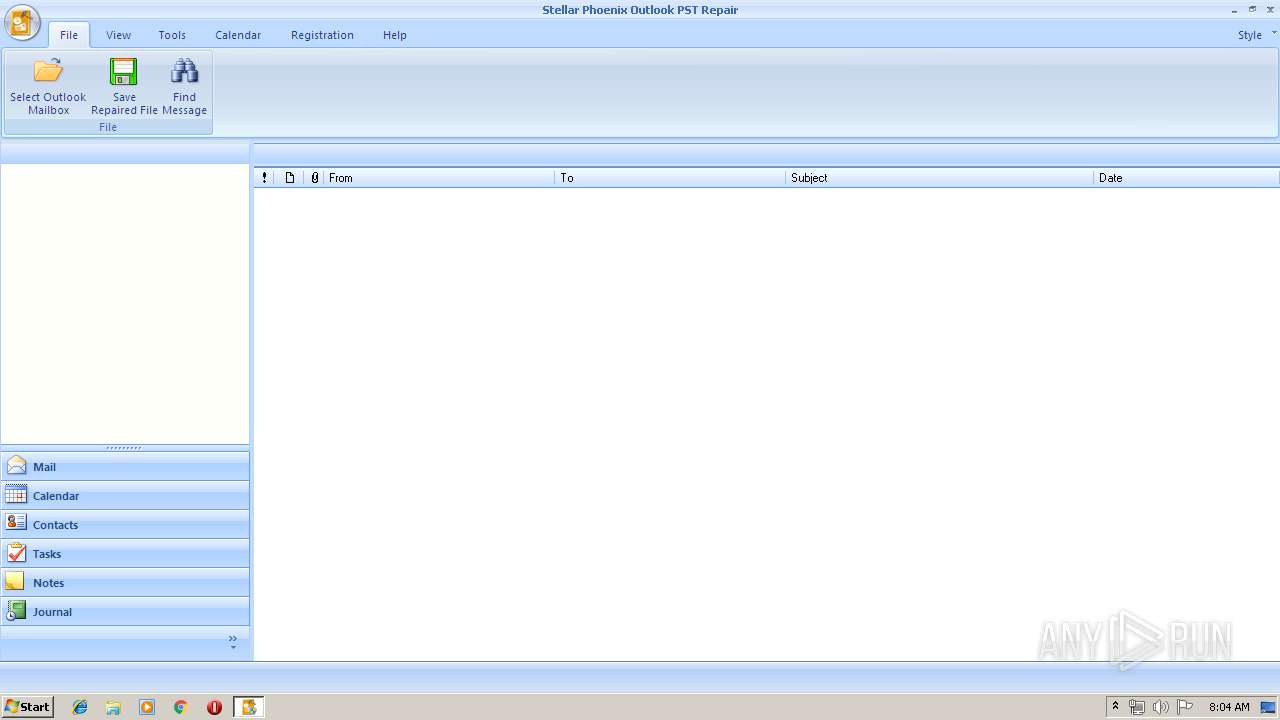The height and width of the screenshot is (720, 1280).
Task: Switch to the Tools ribbon tab
Action: tap(172, 35)
